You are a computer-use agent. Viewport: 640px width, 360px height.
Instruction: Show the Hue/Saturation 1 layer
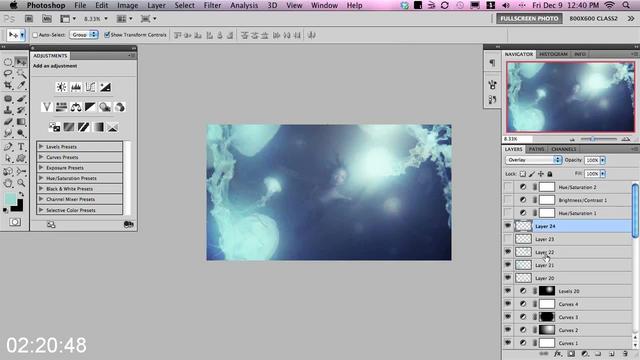[x=508, y=213]
